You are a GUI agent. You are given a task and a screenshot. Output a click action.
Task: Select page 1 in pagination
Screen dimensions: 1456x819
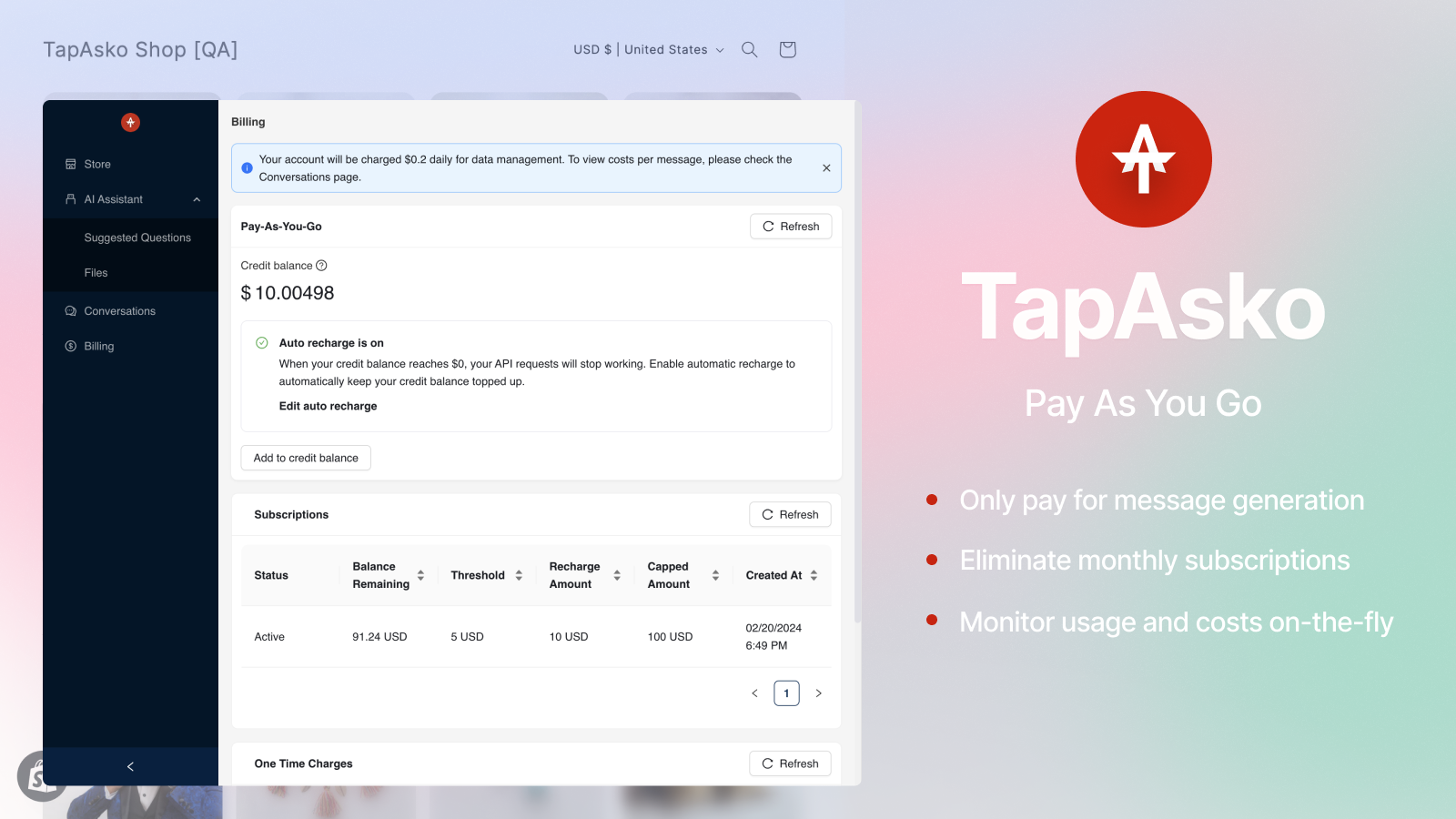[786, 693]
